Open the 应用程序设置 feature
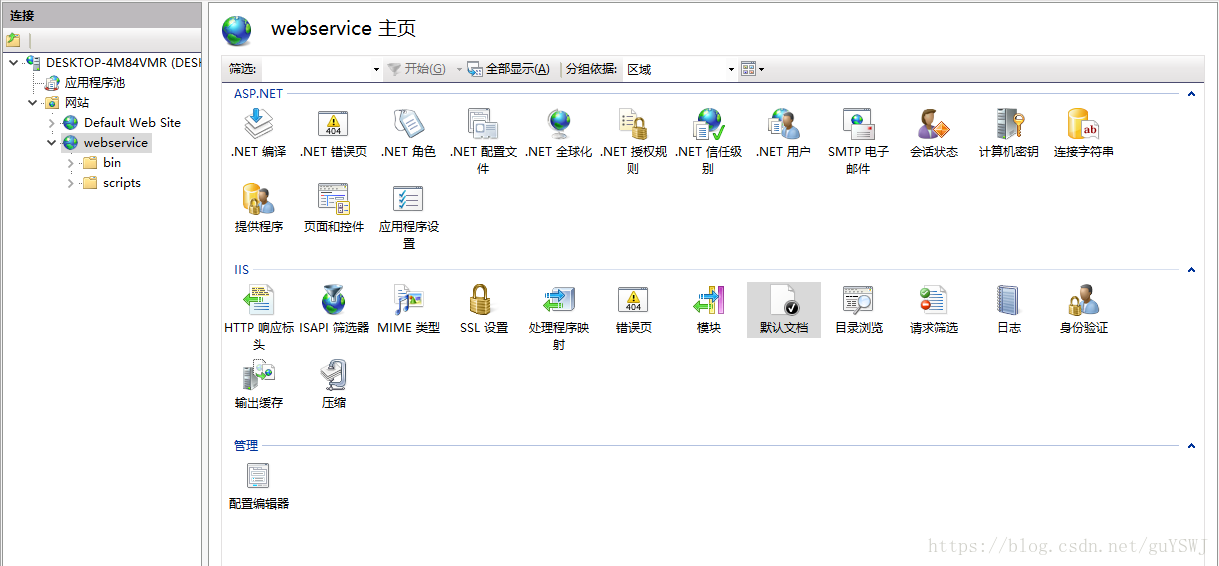The image size is (1219, 566). click(x=408, y=216)
